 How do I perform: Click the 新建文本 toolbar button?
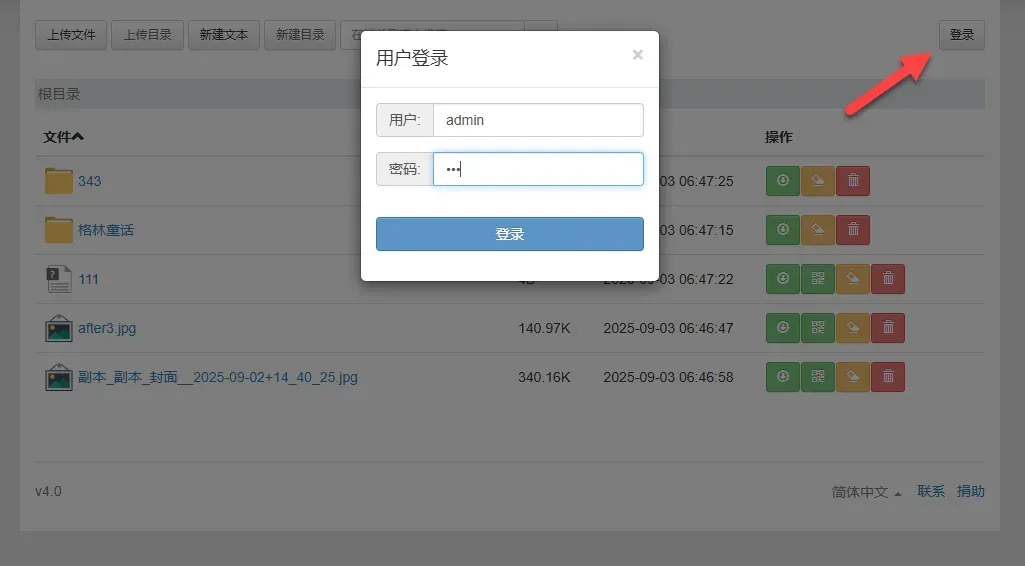click(x=223, y=35)
